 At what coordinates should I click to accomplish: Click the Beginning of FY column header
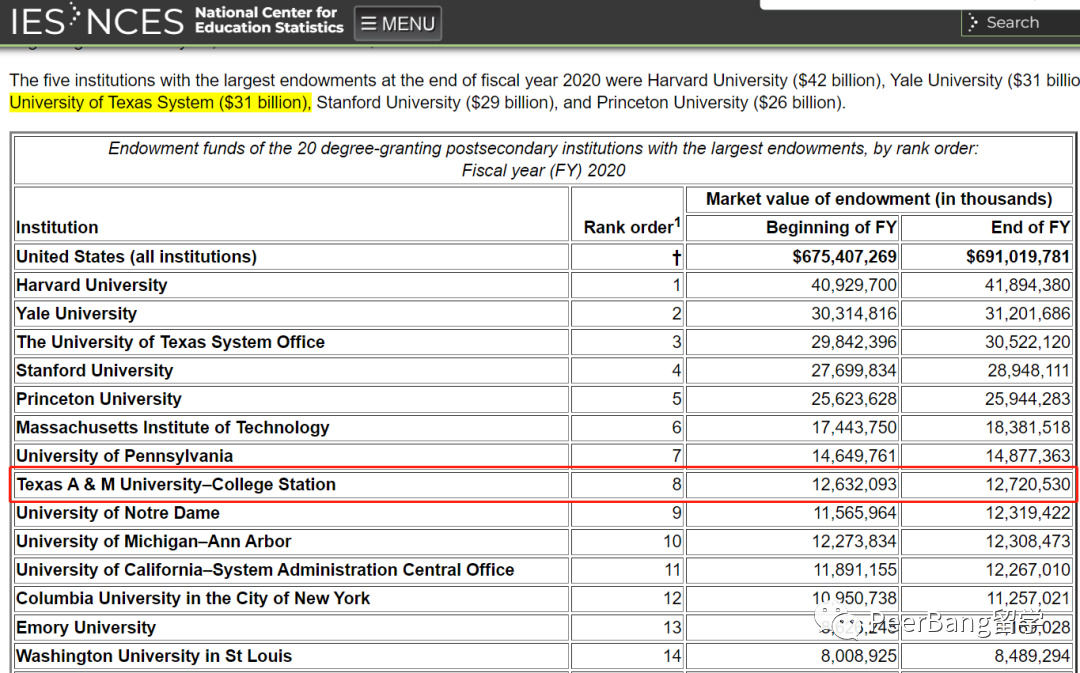(831, 227)
